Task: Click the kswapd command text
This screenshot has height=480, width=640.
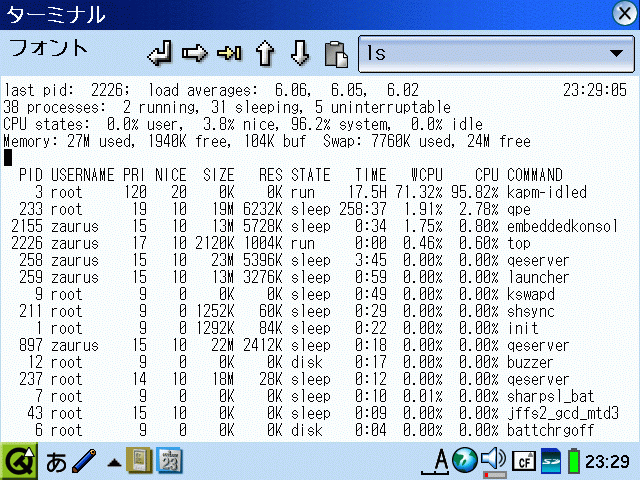Action: 531,294
